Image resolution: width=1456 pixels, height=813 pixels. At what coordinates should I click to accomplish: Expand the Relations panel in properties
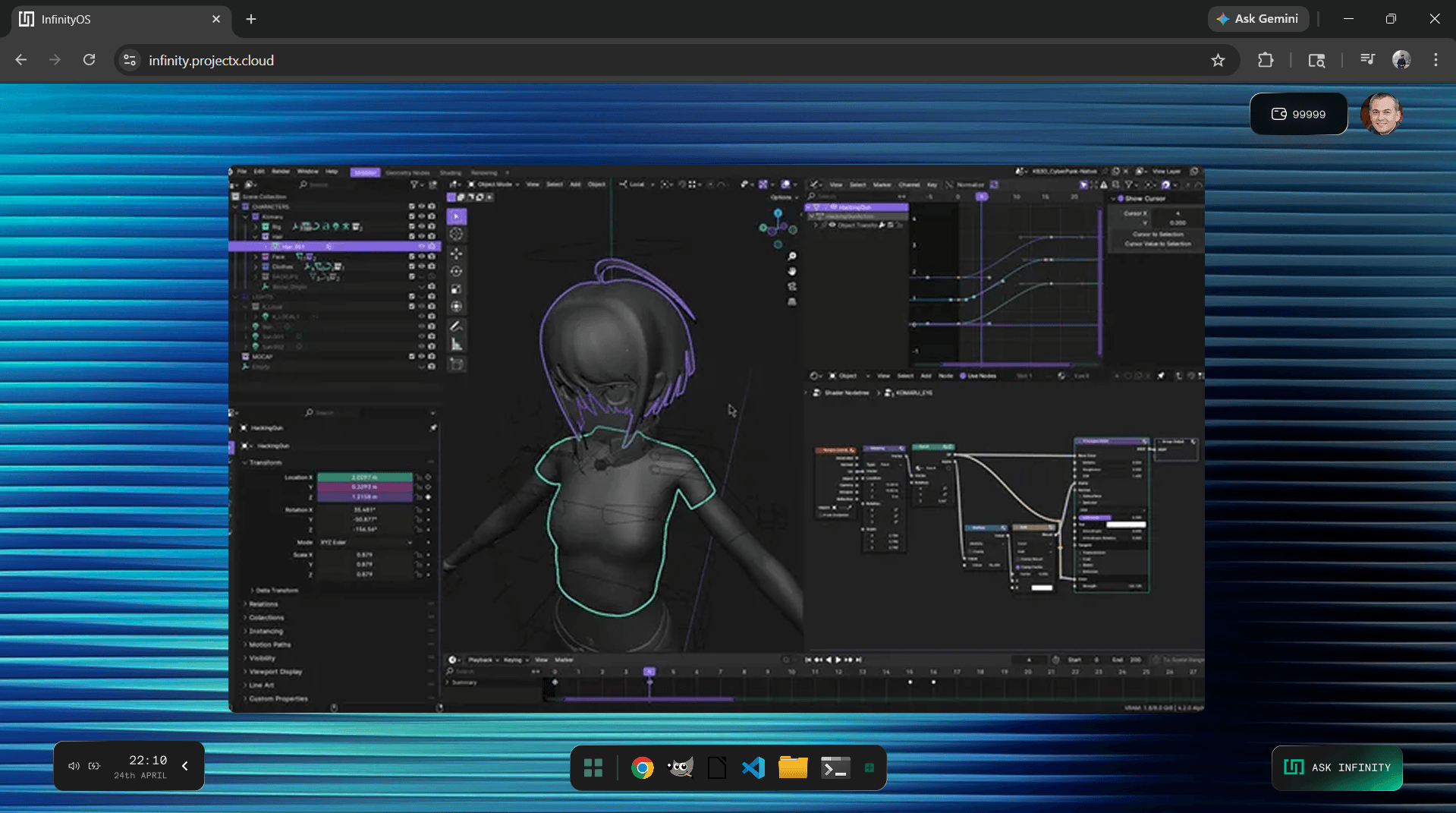263,604
